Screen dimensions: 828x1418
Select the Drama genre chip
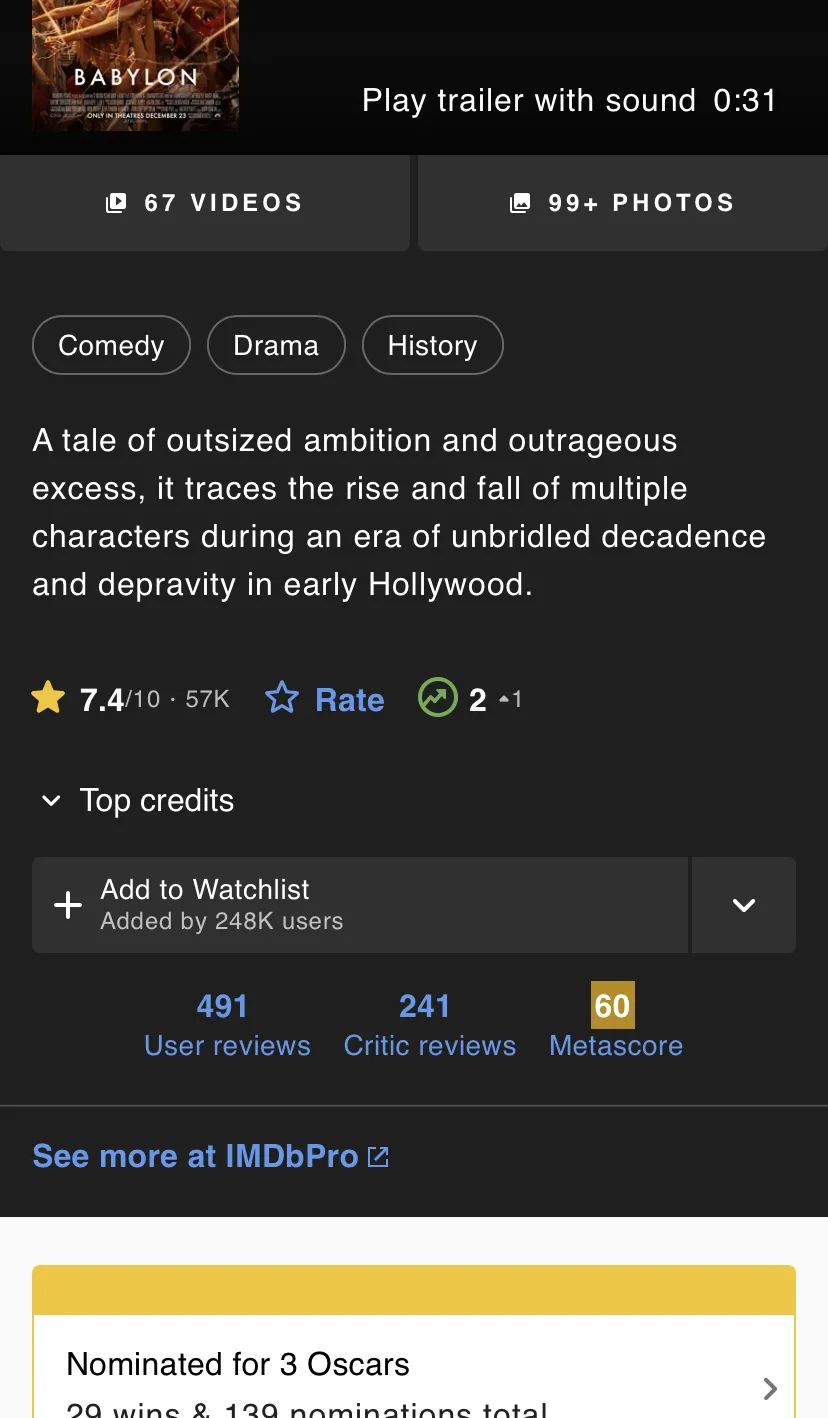pyautogui.click(x=276, y=345)
